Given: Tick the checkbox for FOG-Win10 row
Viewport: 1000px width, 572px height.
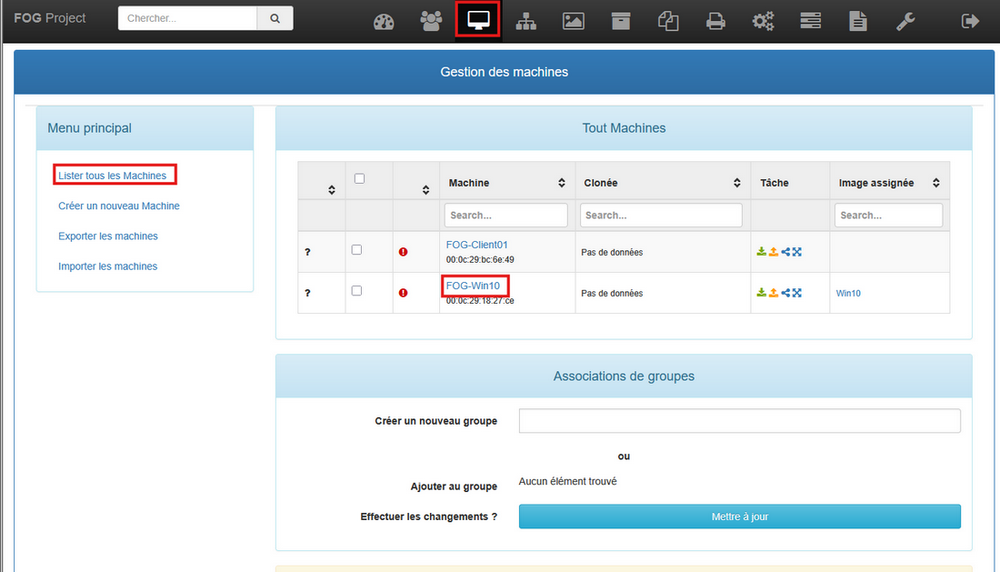Looking at the screenshot, I should click(357, 291).
